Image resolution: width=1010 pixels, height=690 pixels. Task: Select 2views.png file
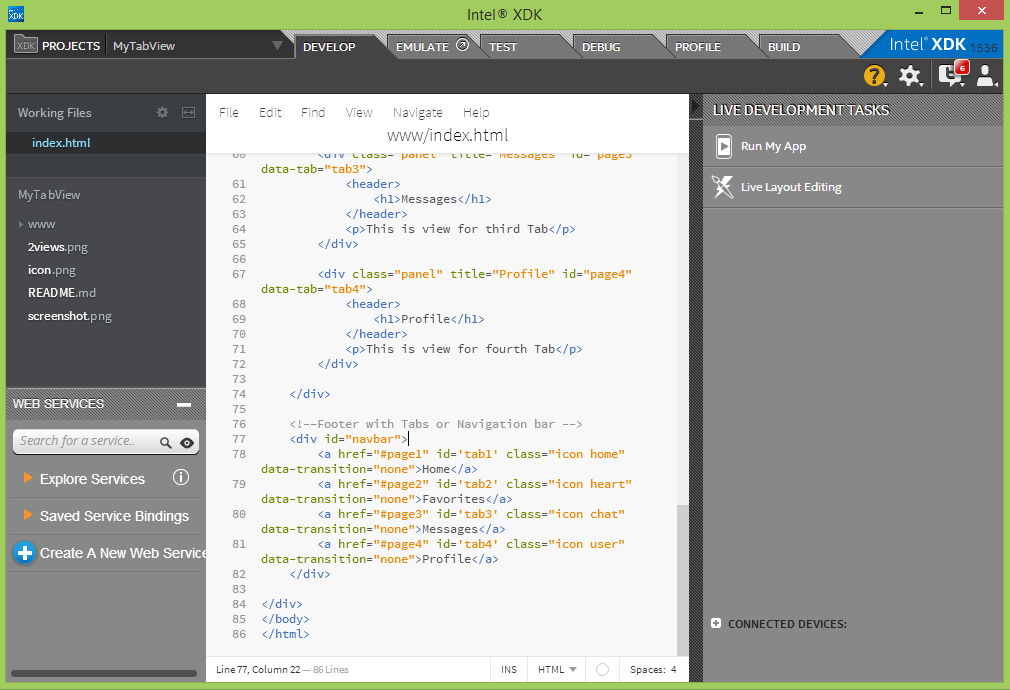[x=57, y=247]
